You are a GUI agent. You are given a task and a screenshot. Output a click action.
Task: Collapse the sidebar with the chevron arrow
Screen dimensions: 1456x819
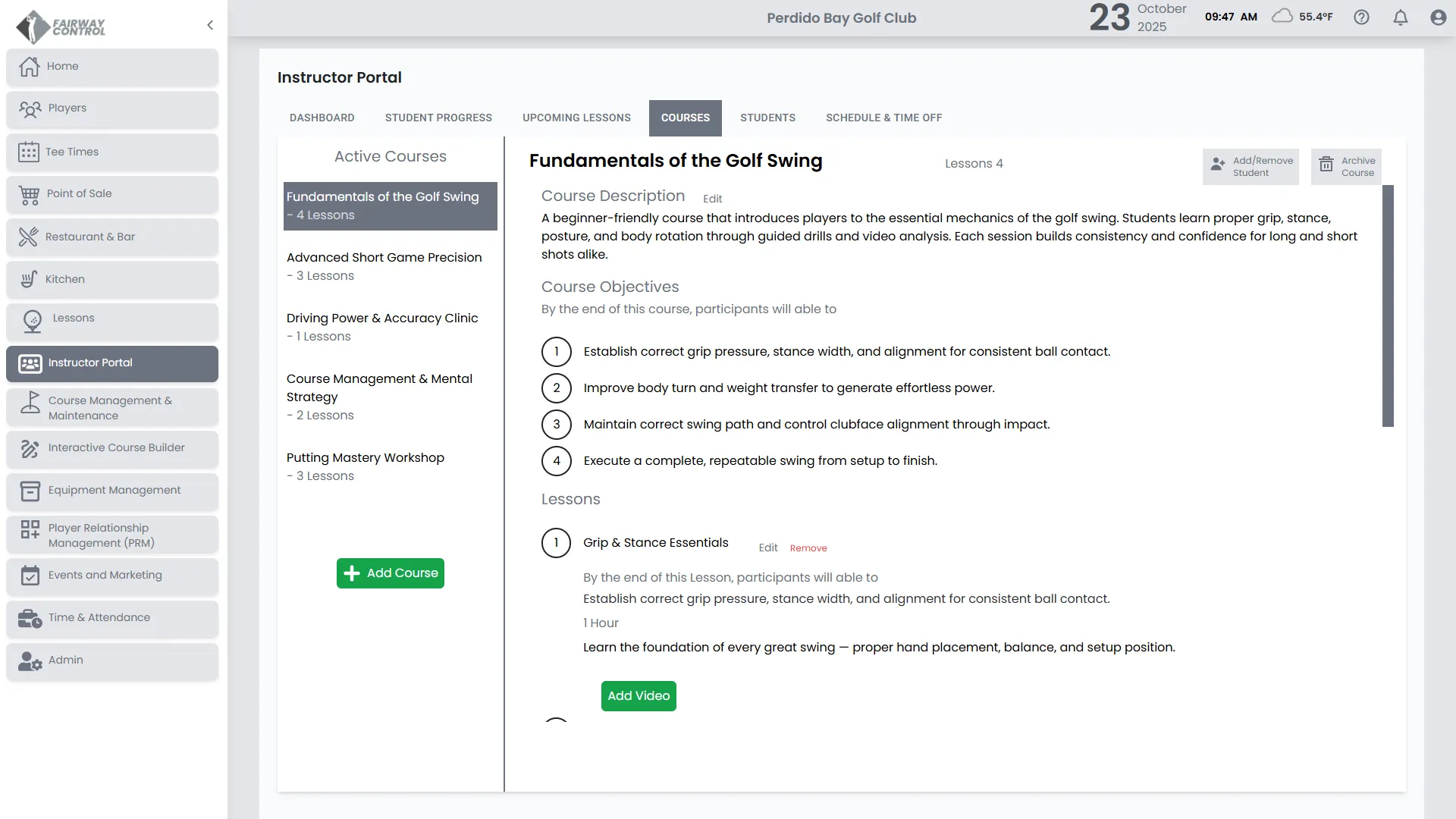point(210,25)
